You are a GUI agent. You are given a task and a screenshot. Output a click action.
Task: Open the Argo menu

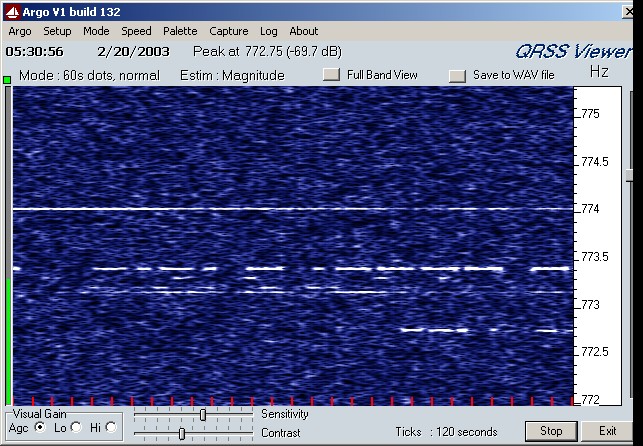20,31
